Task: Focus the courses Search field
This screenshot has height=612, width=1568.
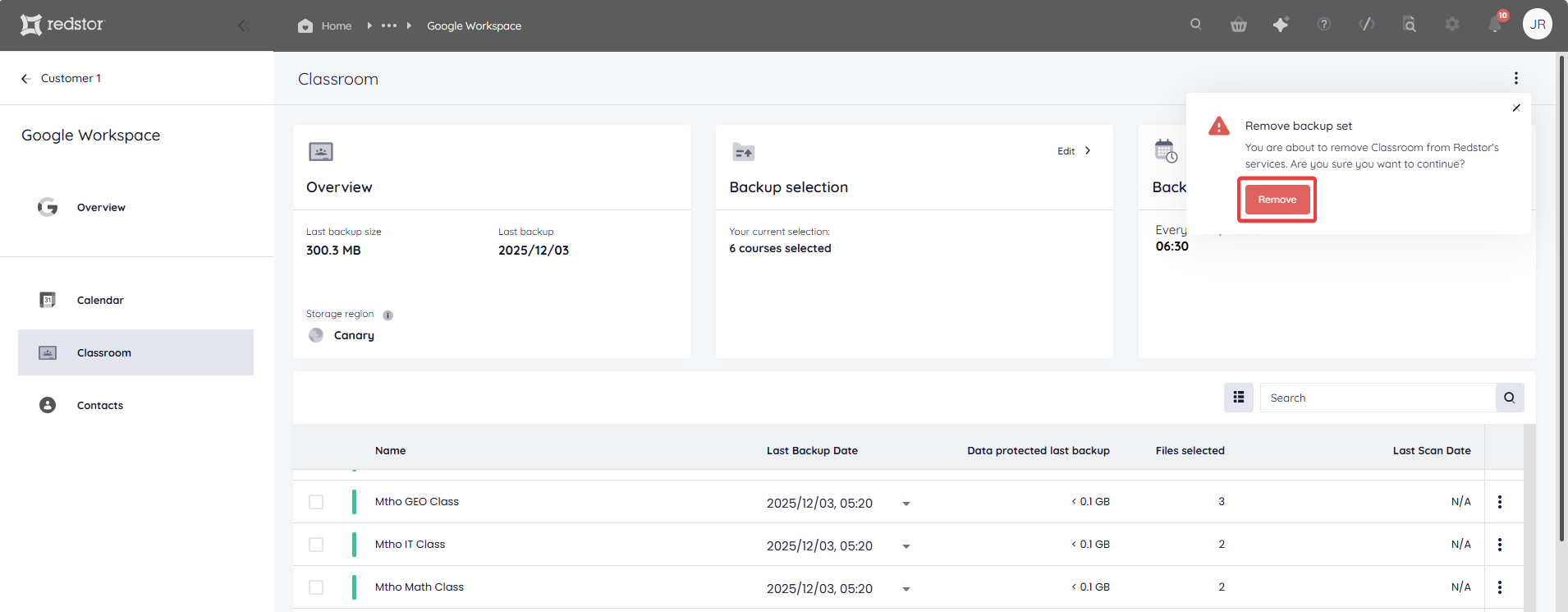Action: point(1378,398)
